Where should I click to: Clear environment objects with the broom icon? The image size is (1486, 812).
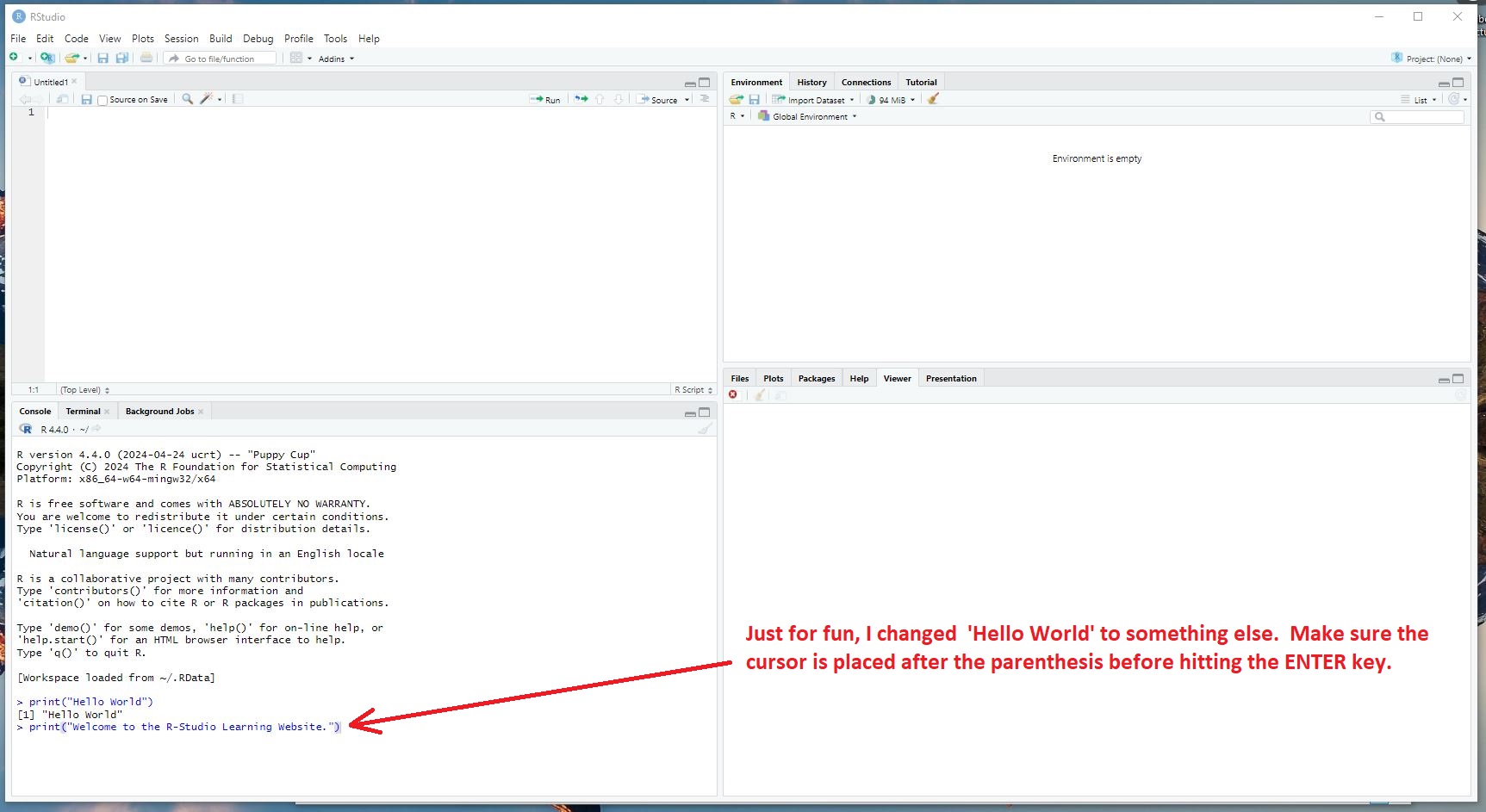pos(933,99)
